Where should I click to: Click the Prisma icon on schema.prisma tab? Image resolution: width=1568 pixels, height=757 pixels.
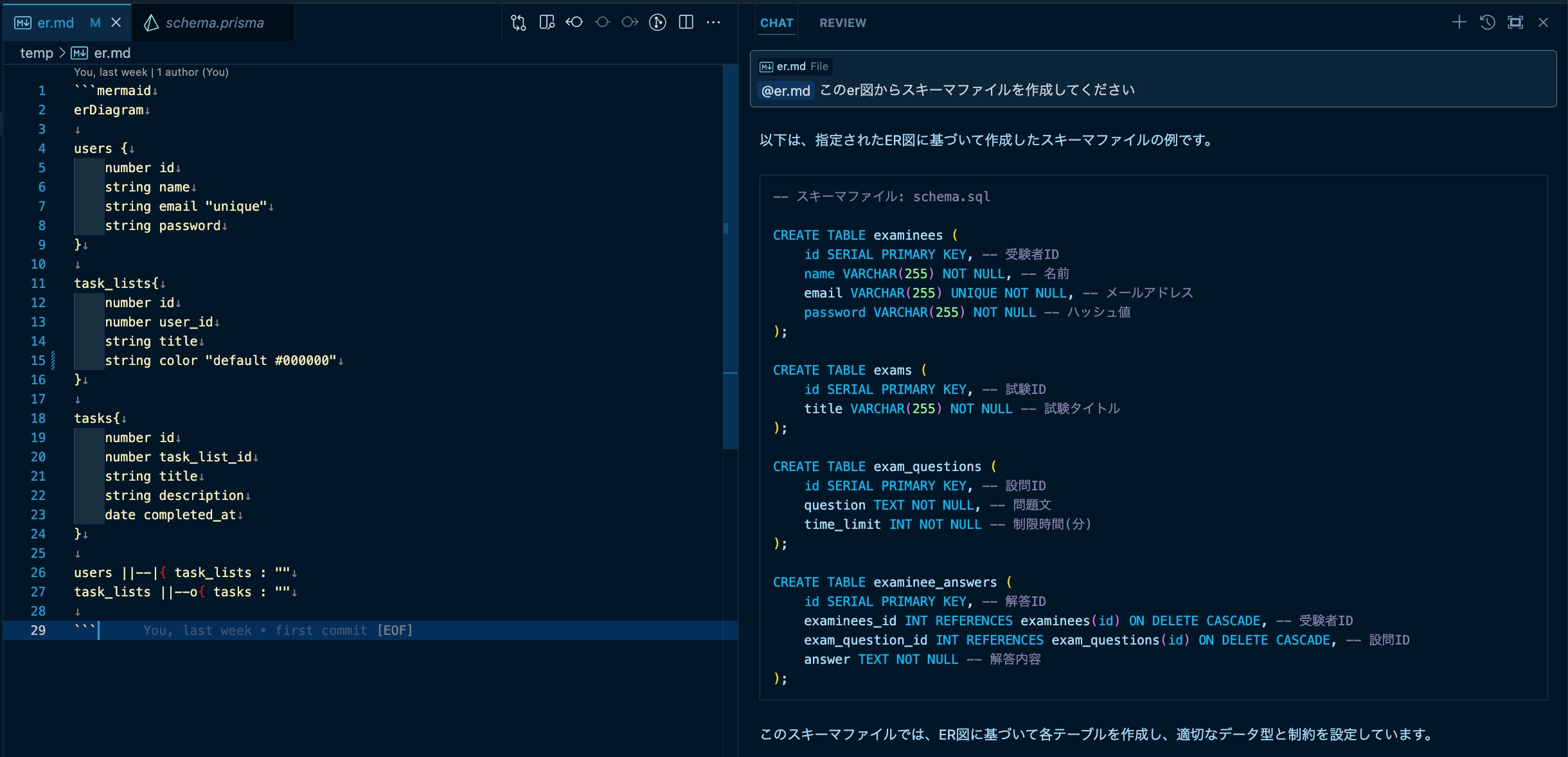click(x=151, y=22)
